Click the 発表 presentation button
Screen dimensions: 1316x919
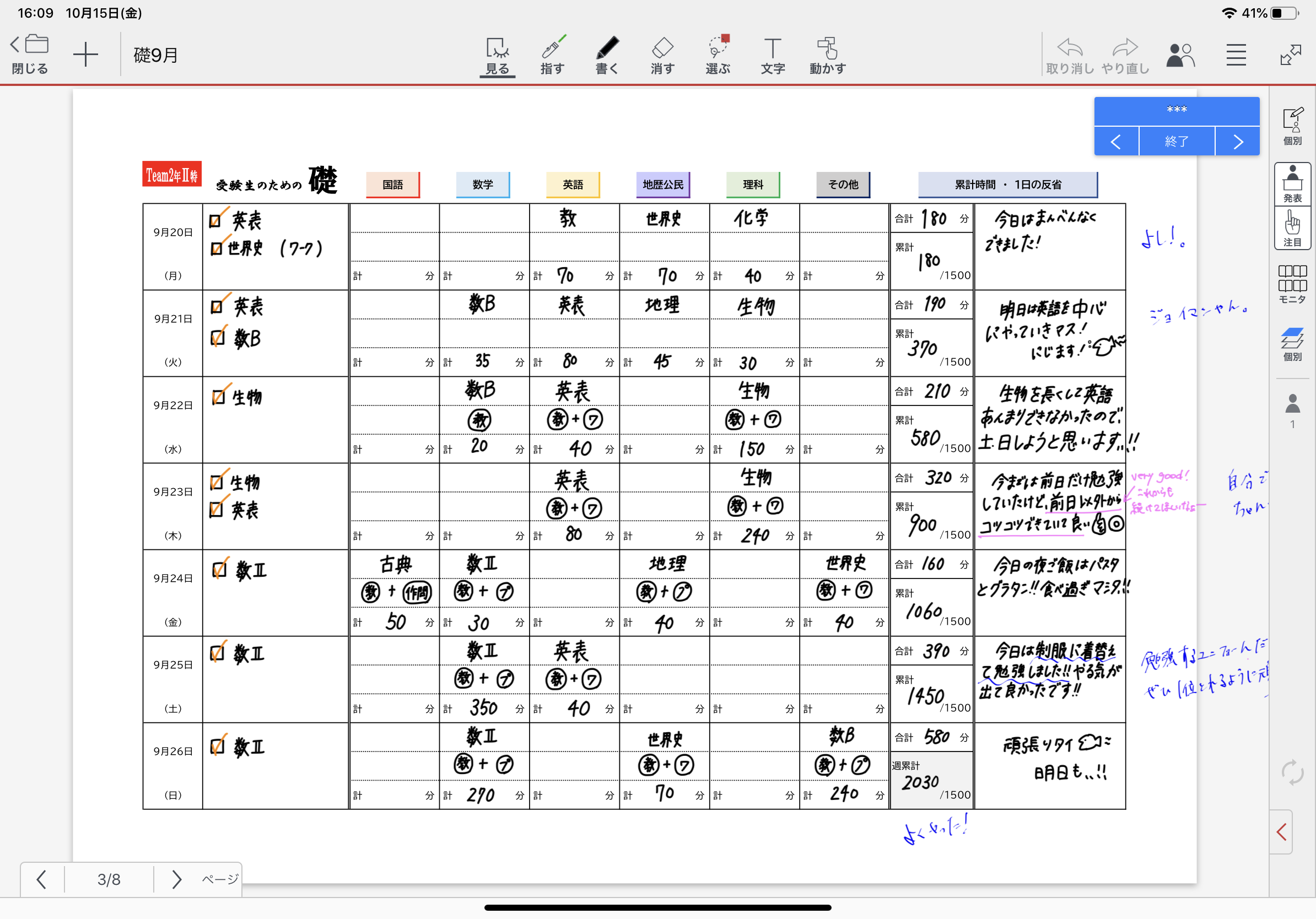tap(1292, 184)
